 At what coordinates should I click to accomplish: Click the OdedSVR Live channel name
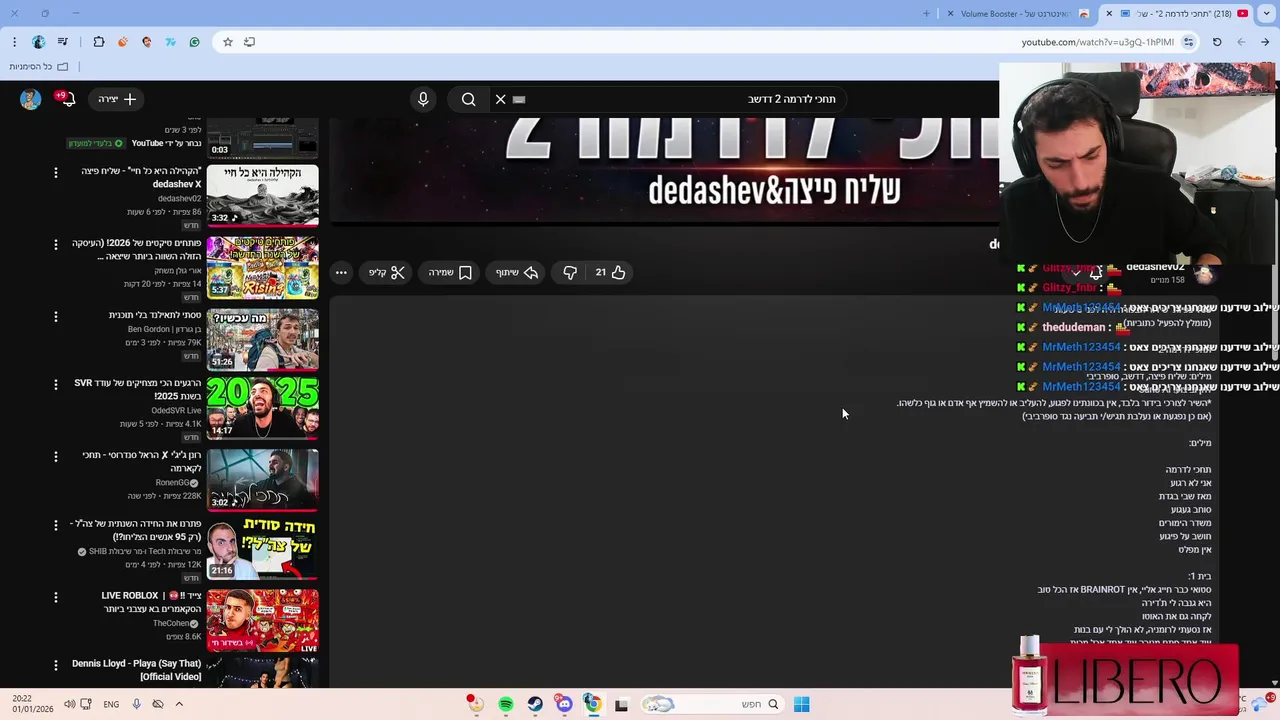(x=176, y=410)
